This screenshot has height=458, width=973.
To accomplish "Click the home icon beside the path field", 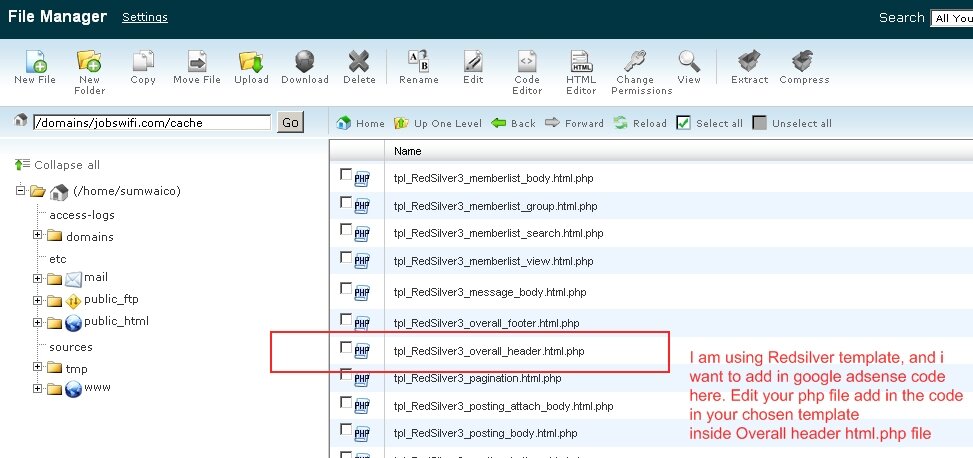I will pyautogui.click(x=21, y=120).
